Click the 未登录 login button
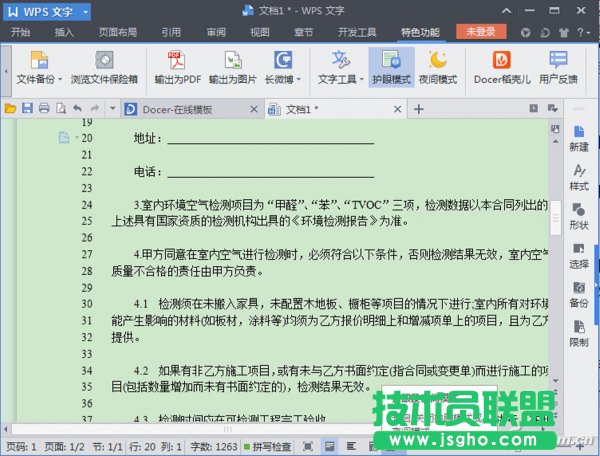The width and height of the screenshot is (600, 456). tap(481, 31)
